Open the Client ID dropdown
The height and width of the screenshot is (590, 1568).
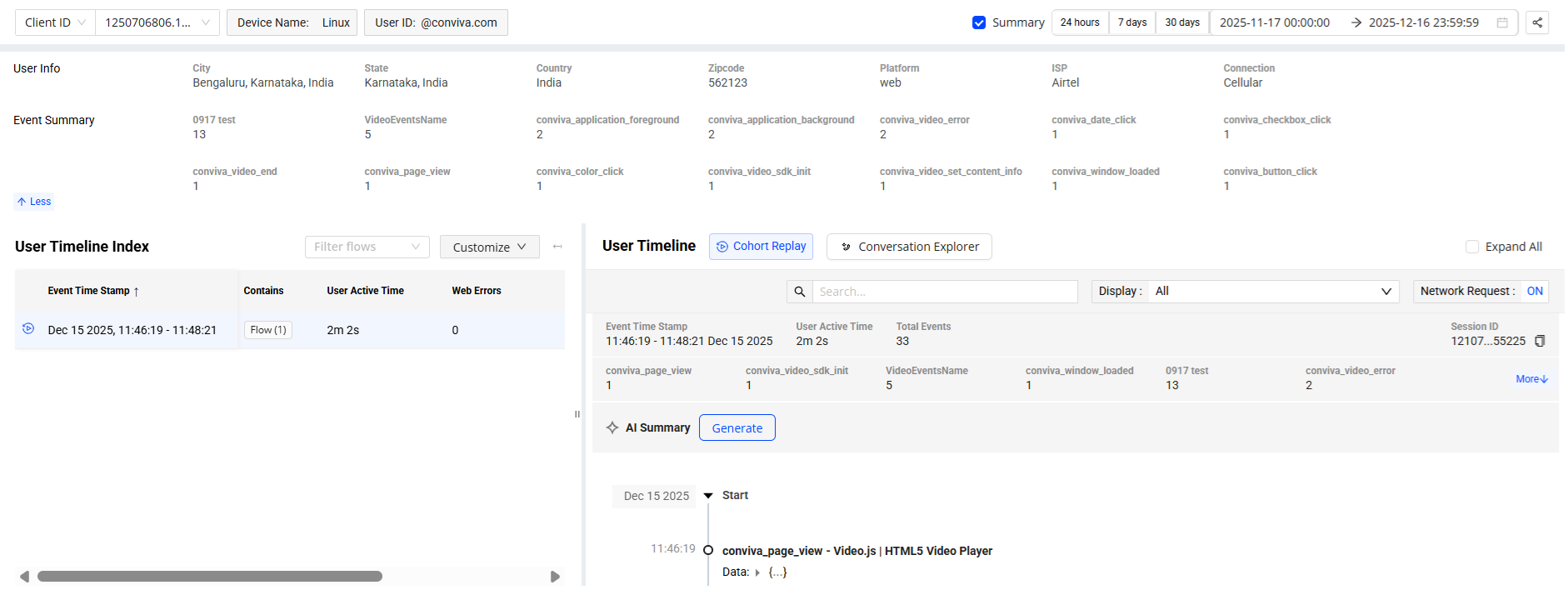click(x=55, y=22)
